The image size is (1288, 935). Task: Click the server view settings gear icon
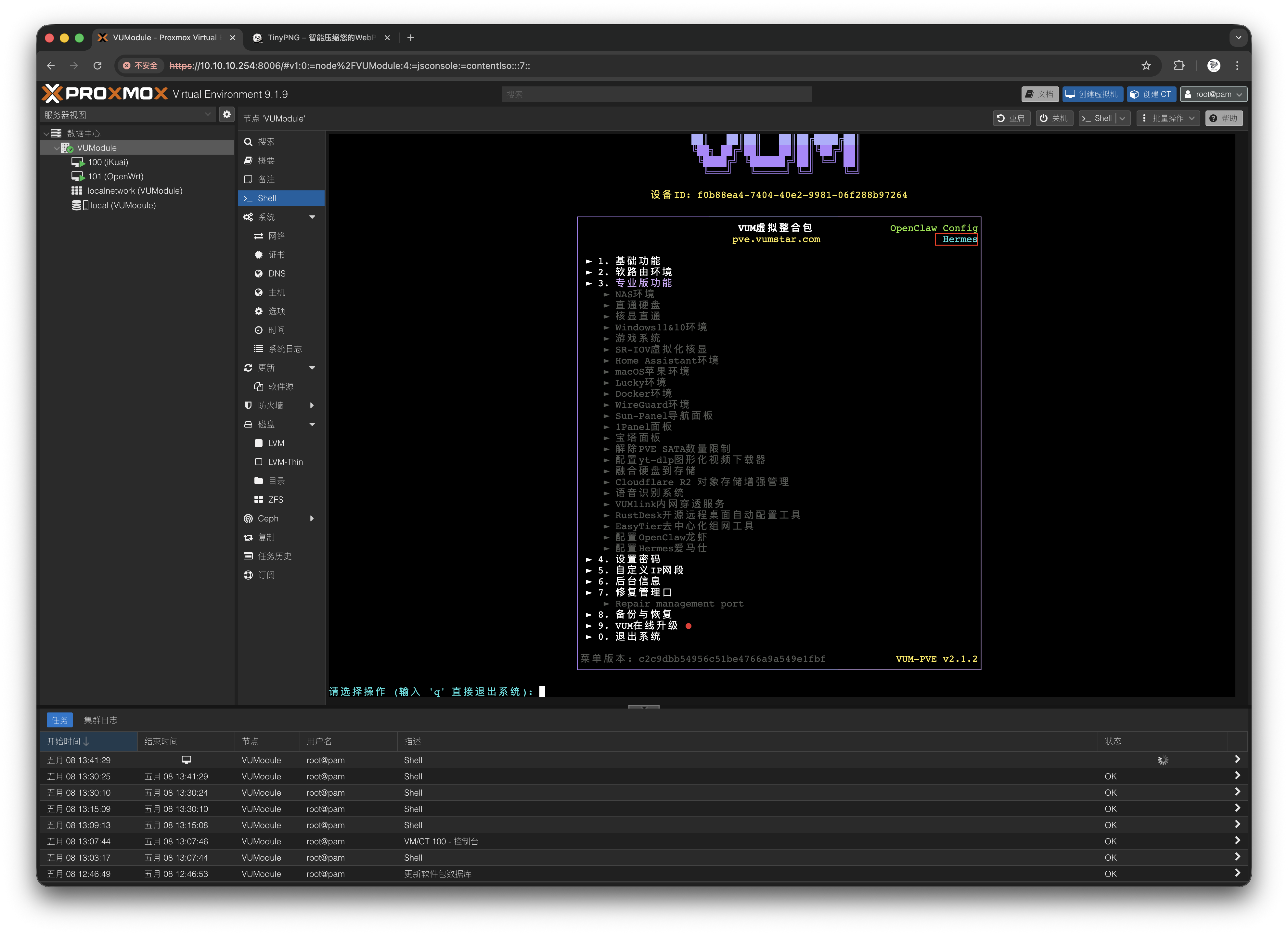coord(226,115)
